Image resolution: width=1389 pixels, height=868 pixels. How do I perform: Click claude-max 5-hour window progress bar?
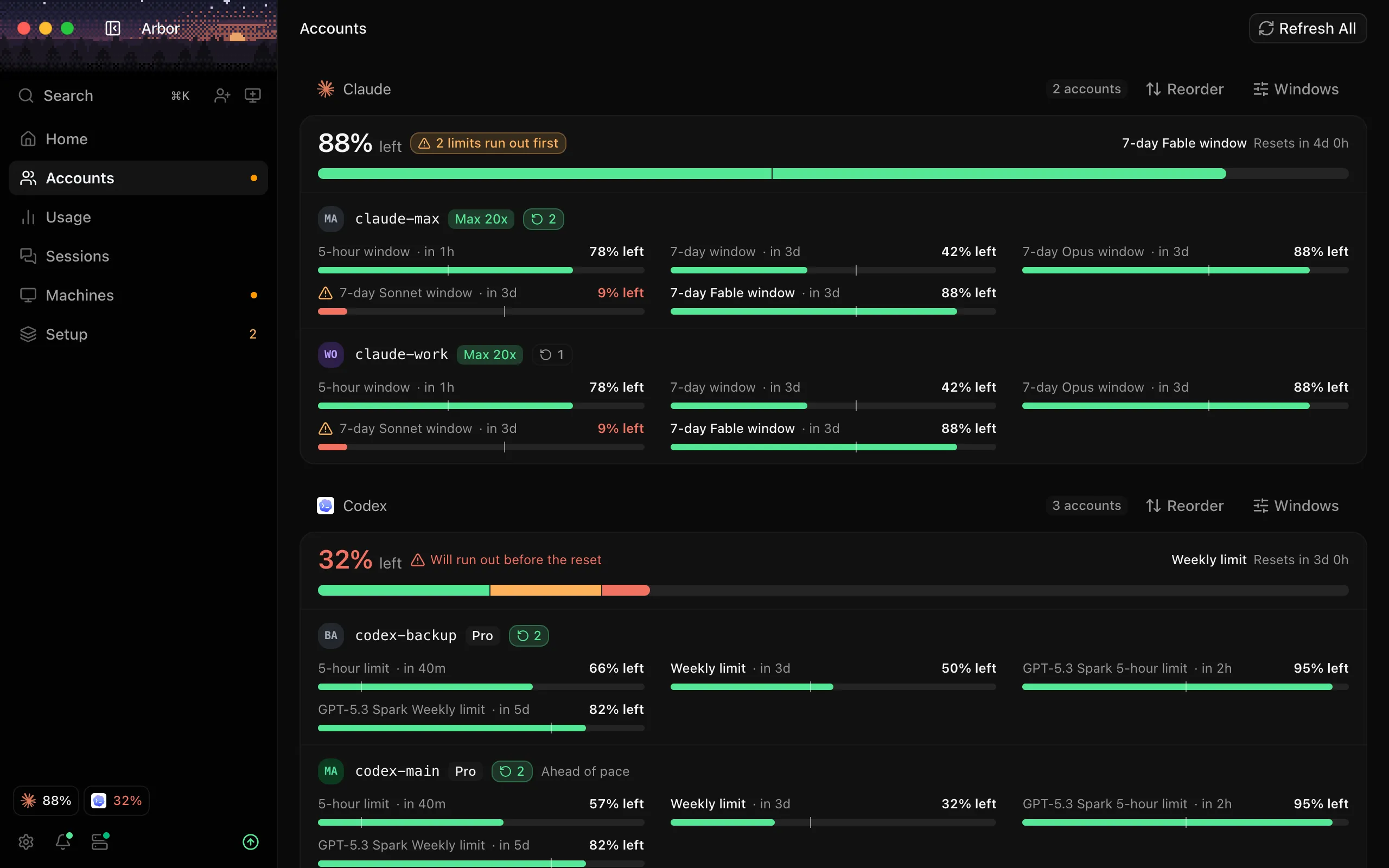[x=481, y=270]
